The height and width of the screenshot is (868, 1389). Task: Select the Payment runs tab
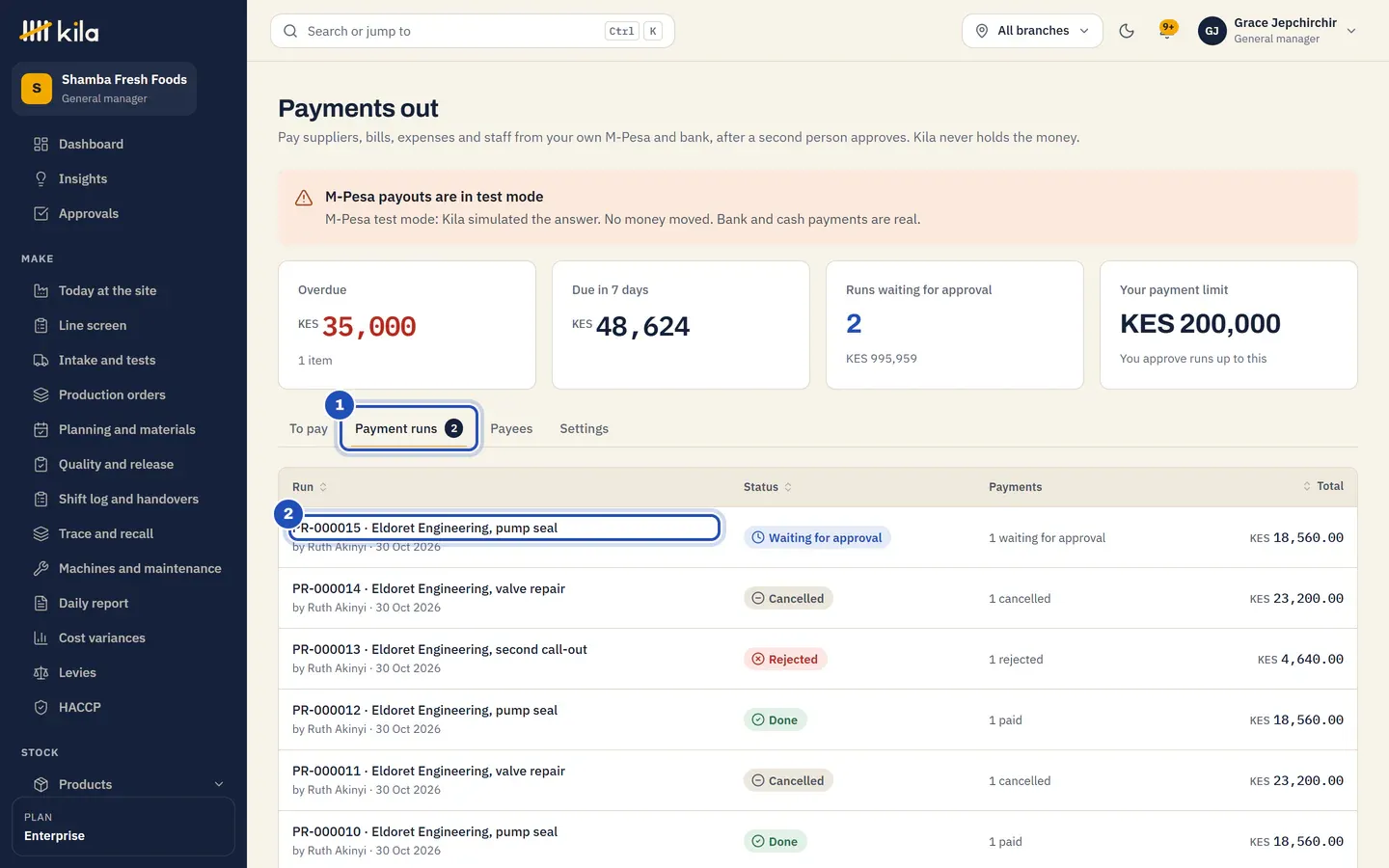pos(409,428)
